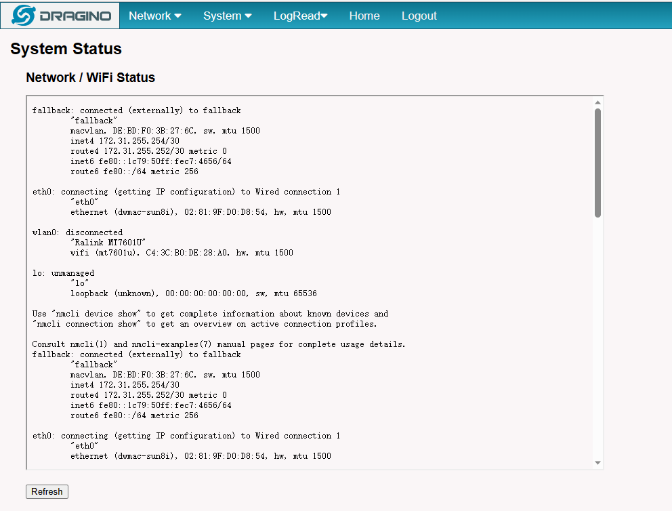Click the first 'fallback: connected (externally)' line

coord(136,110)
